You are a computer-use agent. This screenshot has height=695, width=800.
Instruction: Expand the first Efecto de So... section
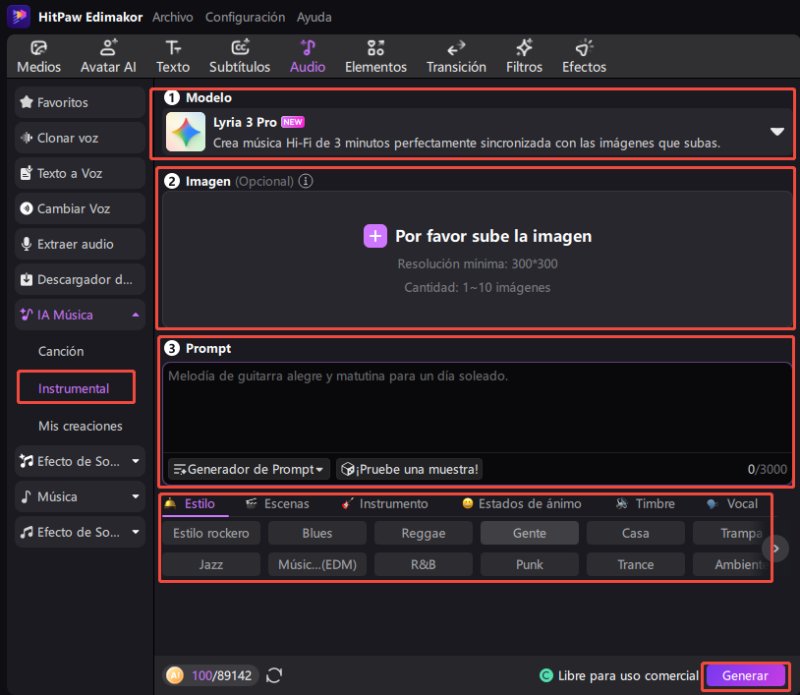pyautogui.click(x=135, y=461)
